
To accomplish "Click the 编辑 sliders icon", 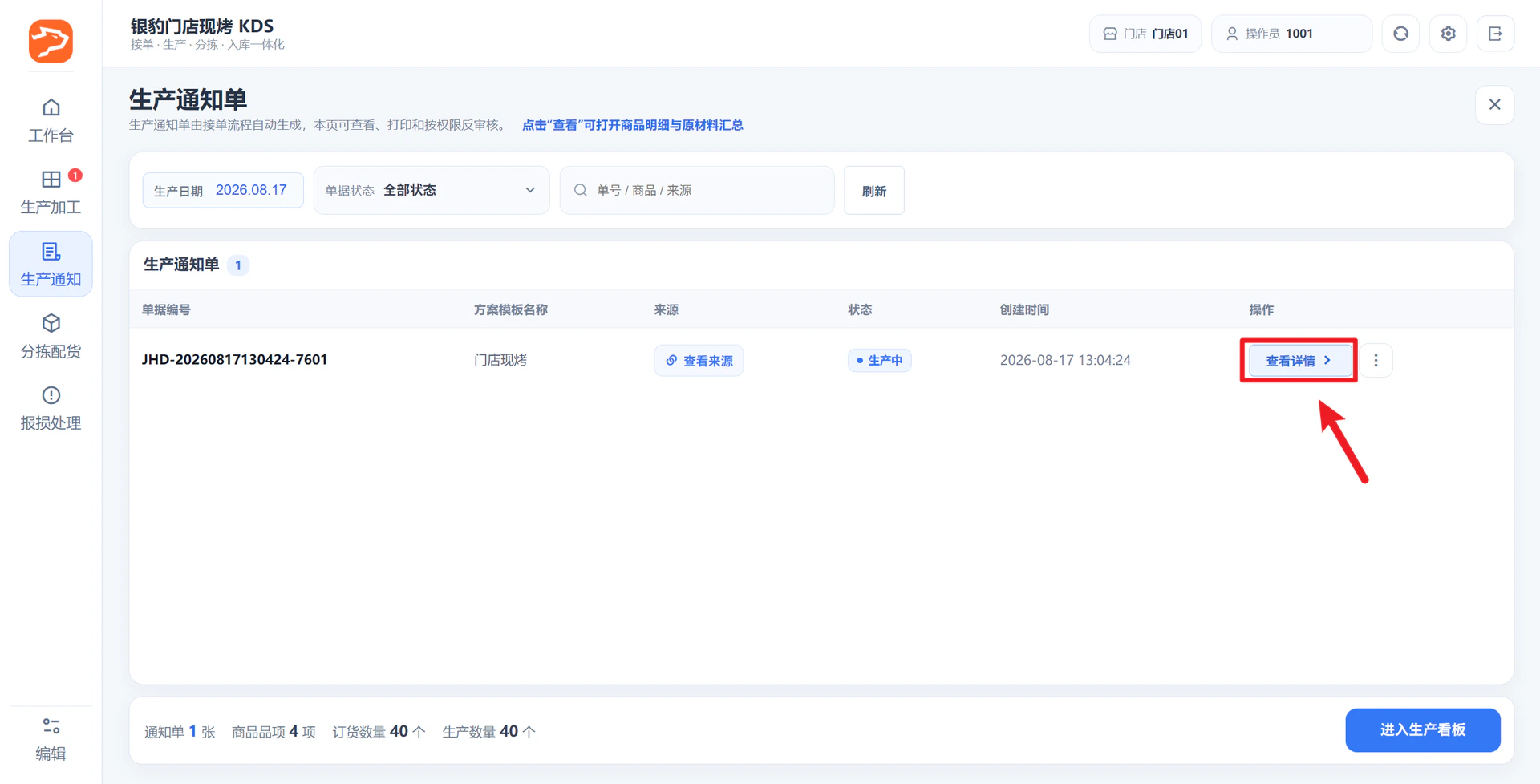I will [x=51, y=738].
